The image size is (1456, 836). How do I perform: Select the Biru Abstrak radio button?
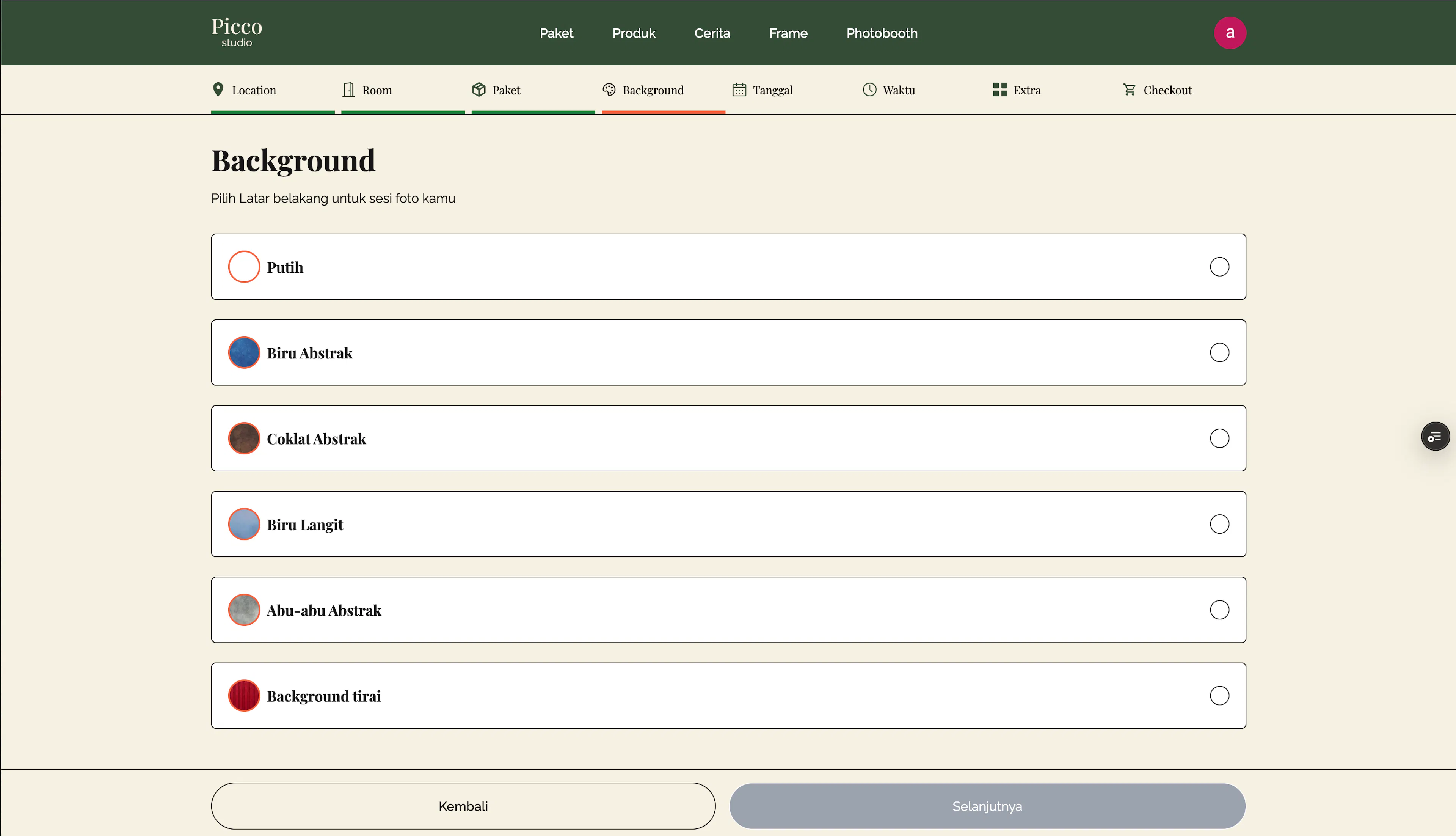pos(1219,352)
